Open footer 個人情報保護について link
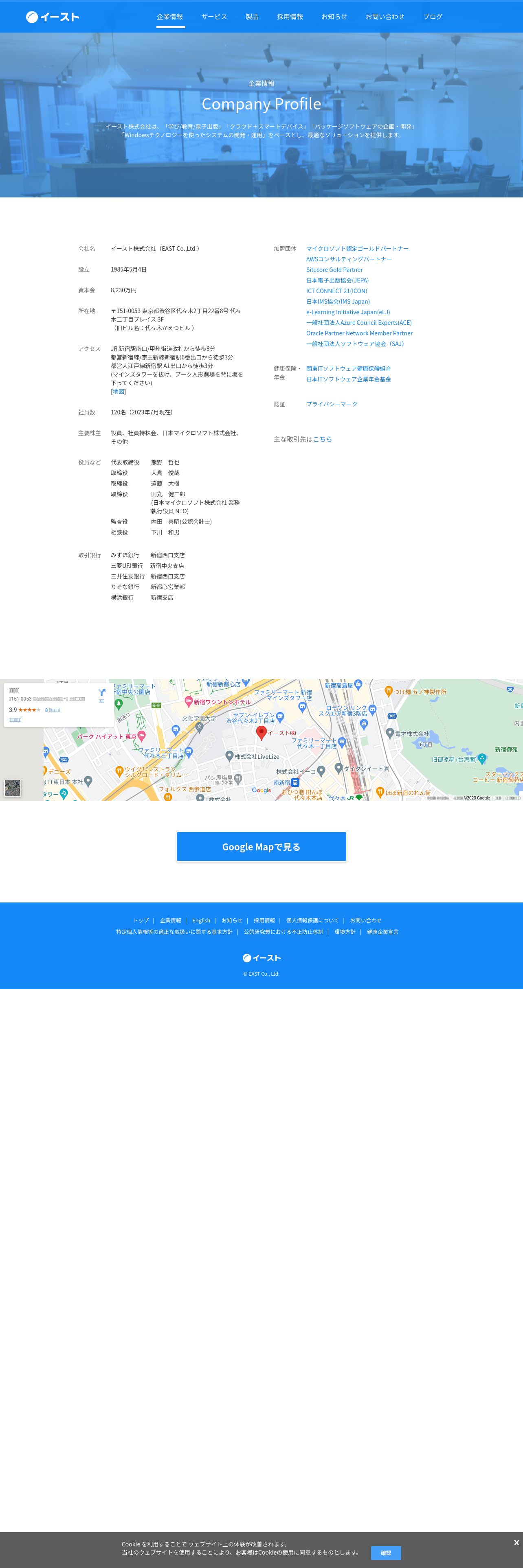Viewport: 523px width, 1568px height. tap(312, 920)
